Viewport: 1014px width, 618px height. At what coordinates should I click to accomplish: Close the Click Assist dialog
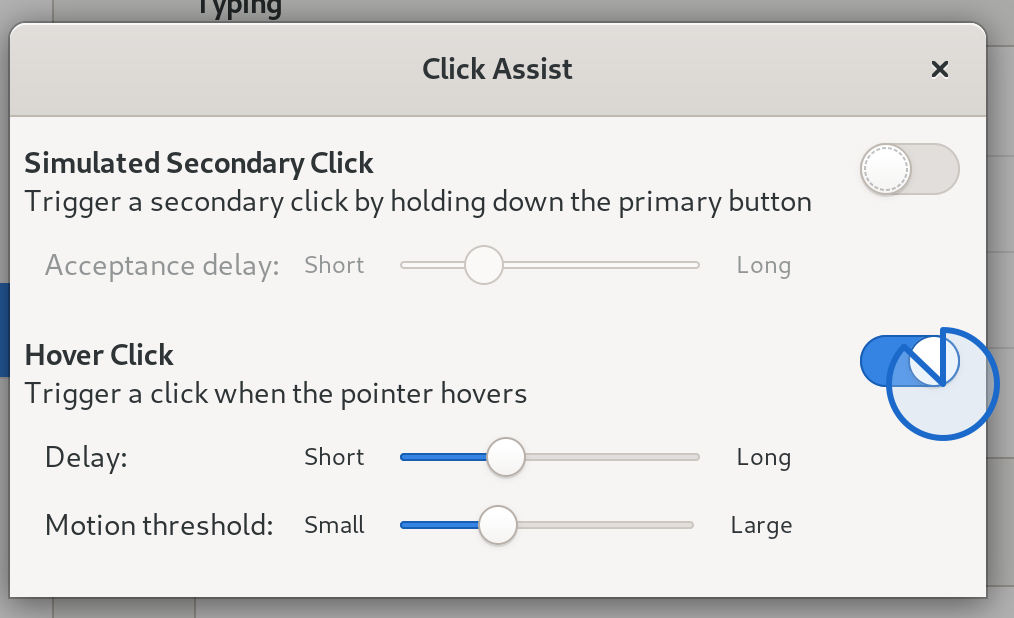point(940,69)
